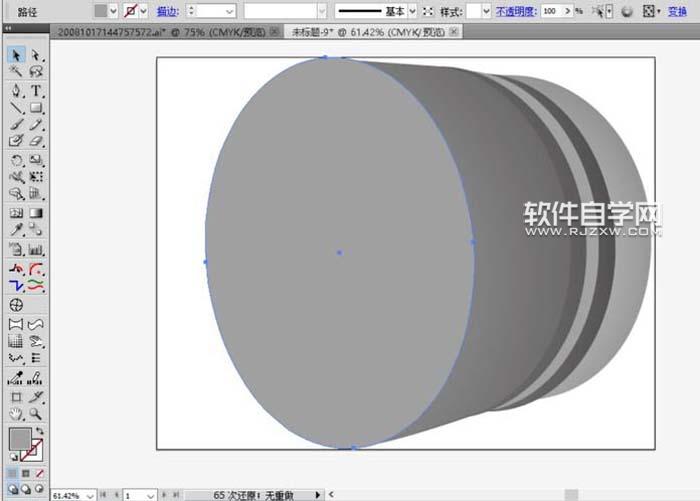This screenshot has width=700, height=501.
Task: Set fill mode to None
Action: 39,473
